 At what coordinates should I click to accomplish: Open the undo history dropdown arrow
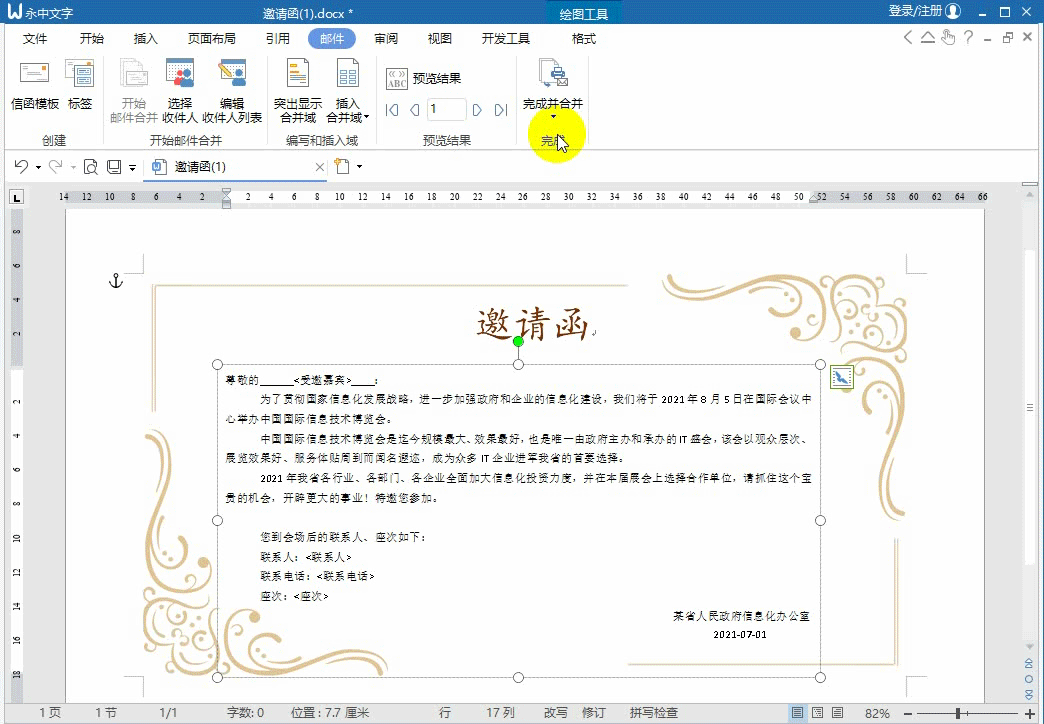click(37, 167)
